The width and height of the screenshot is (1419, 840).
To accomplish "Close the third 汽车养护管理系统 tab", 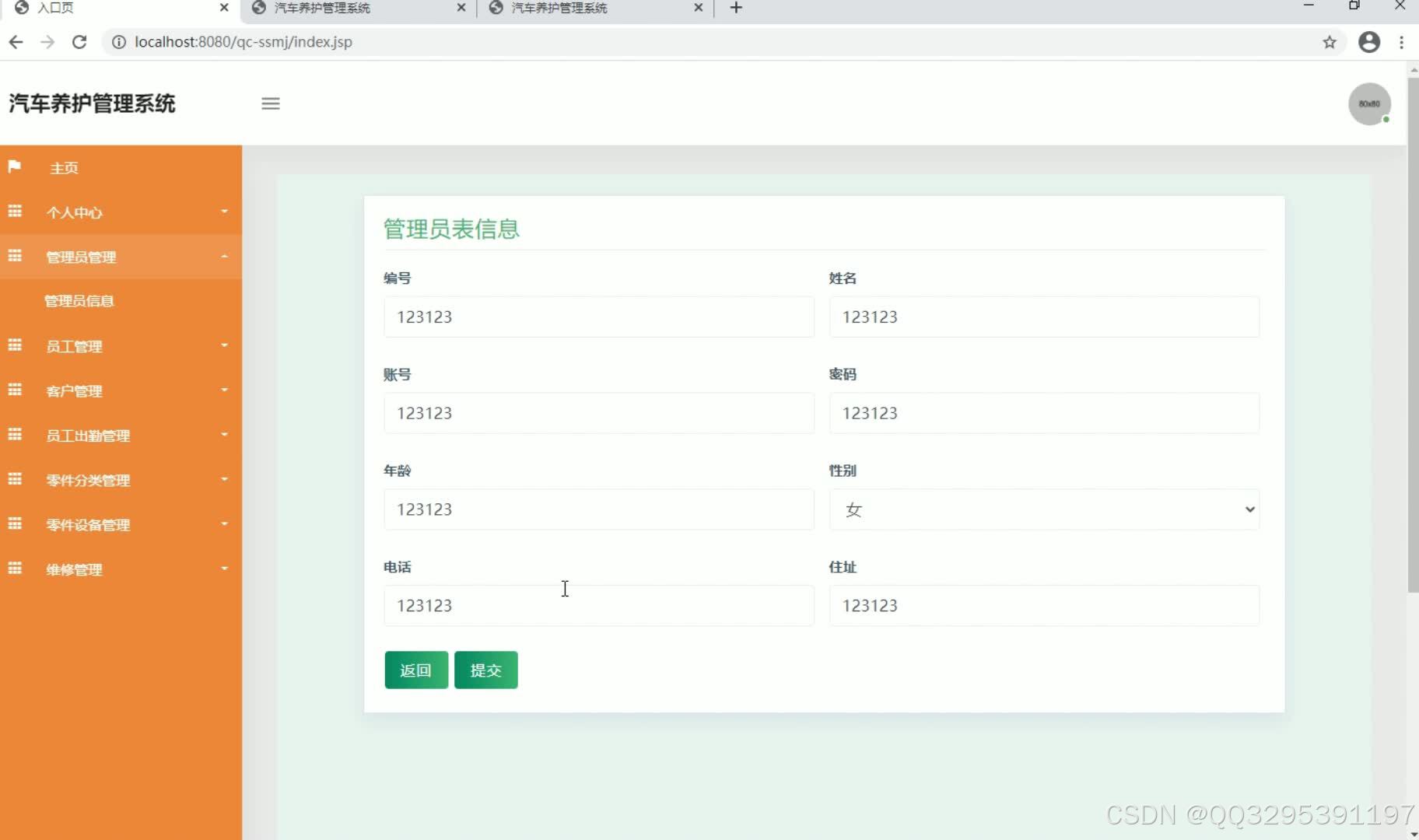I will pyautogui.click(x=699, y=8).
